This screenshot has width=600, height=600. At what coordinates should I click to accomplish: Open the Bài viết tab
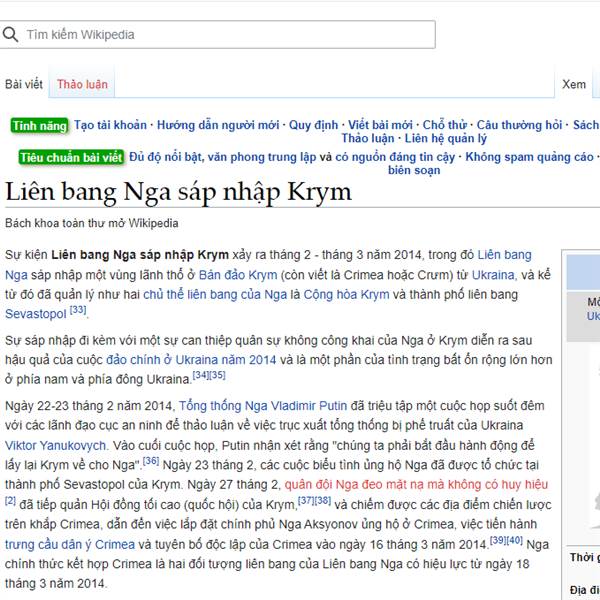(x=24, y=84)
